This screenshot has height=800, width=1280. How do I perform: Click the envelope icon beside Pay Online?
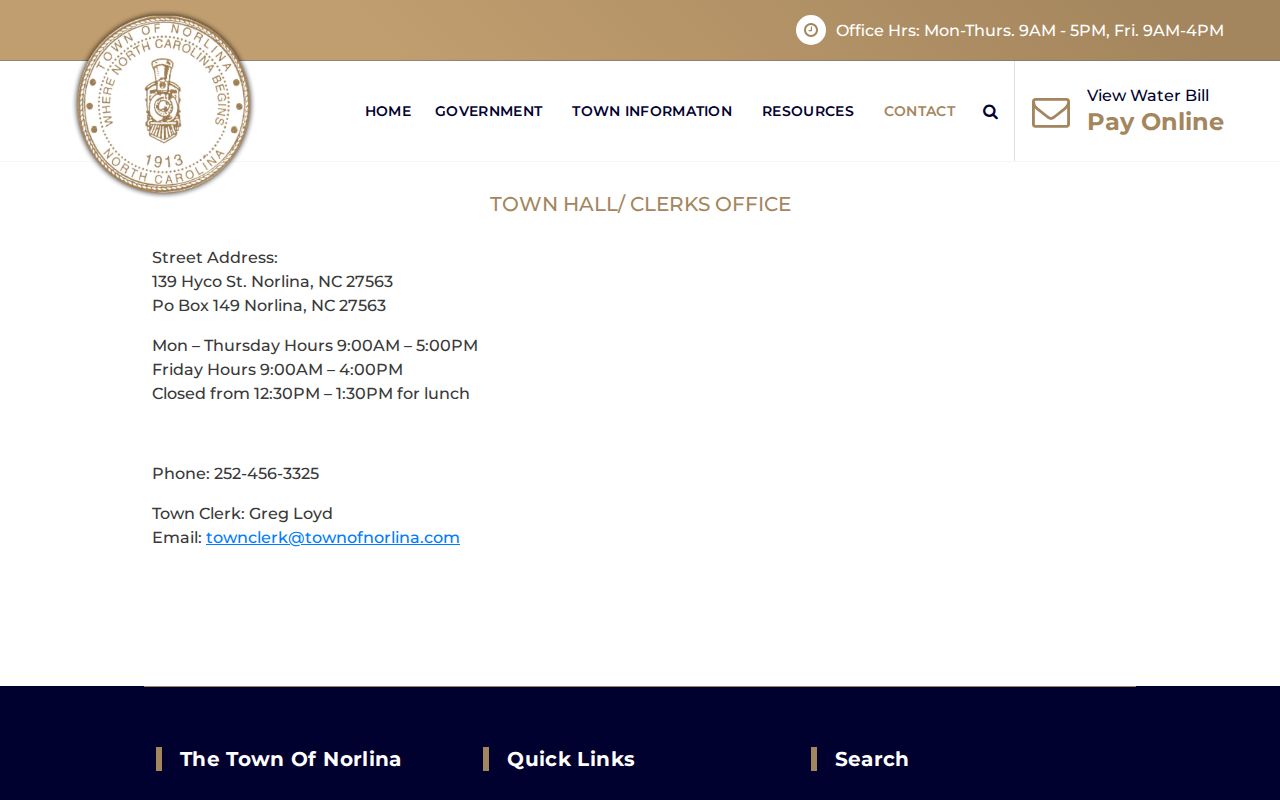coord(1051,112)
